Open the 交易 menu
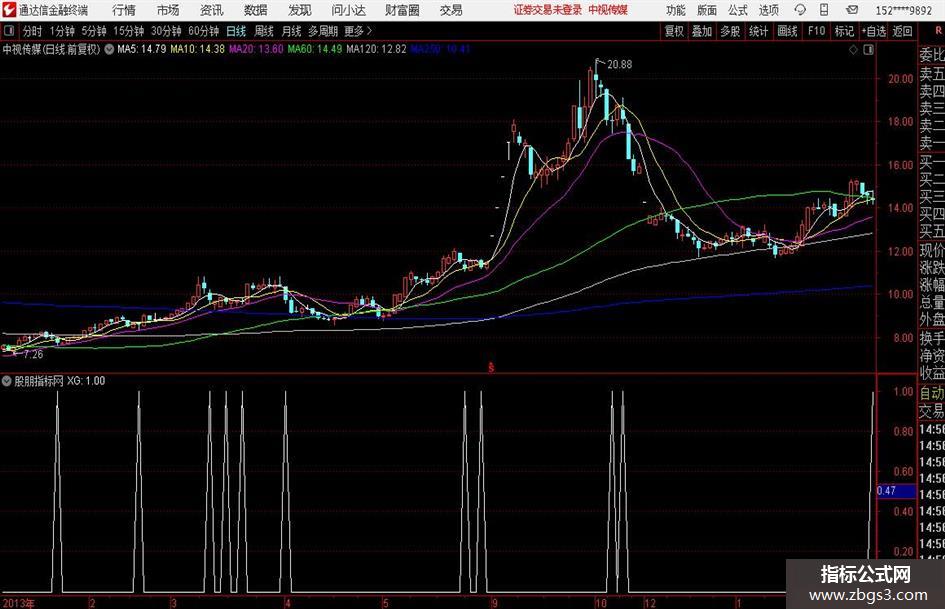Viewport: 945px width, 609px height. 451,10
